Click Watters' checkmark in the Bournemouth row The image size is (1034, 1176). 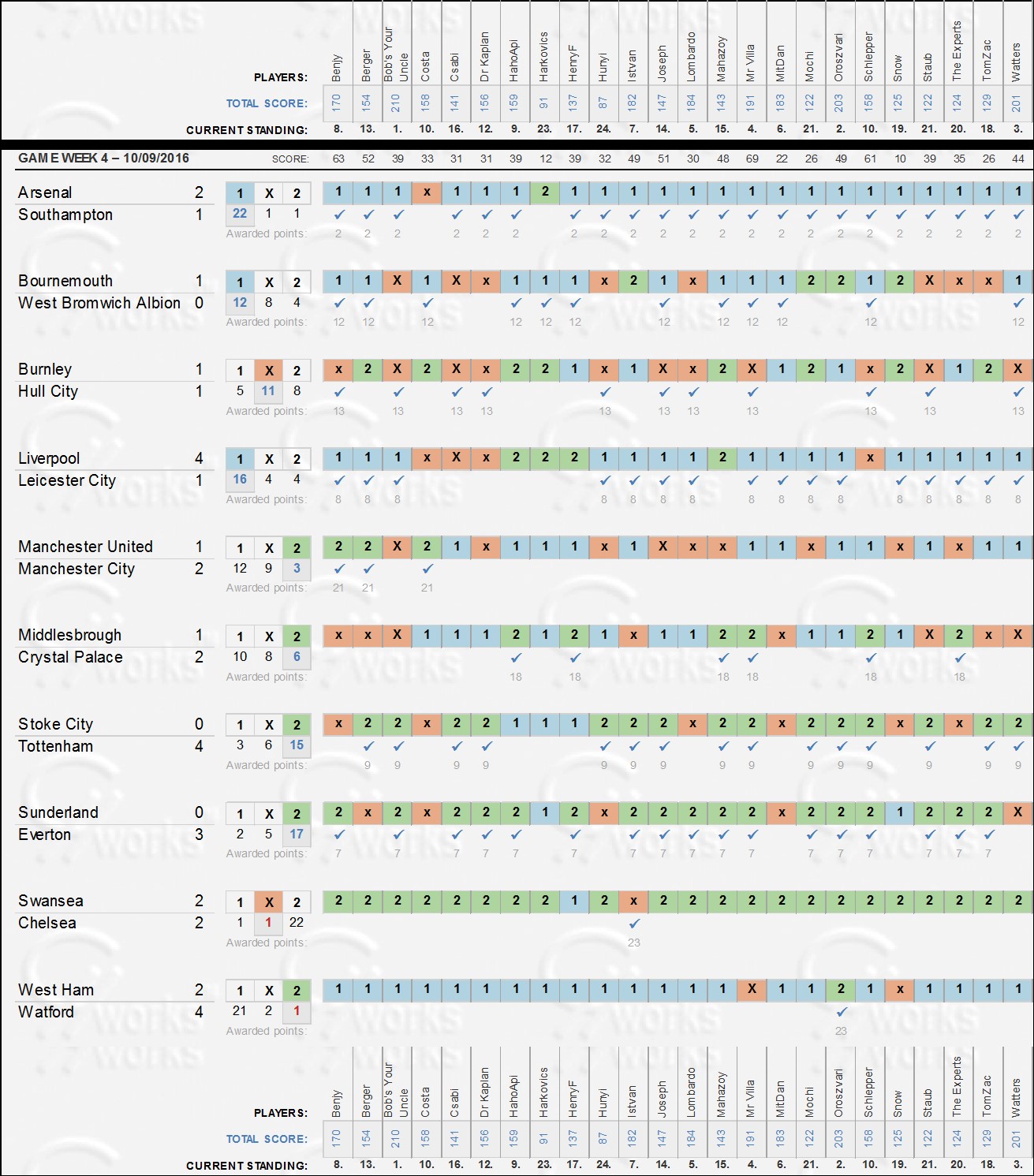point(1018,302)
